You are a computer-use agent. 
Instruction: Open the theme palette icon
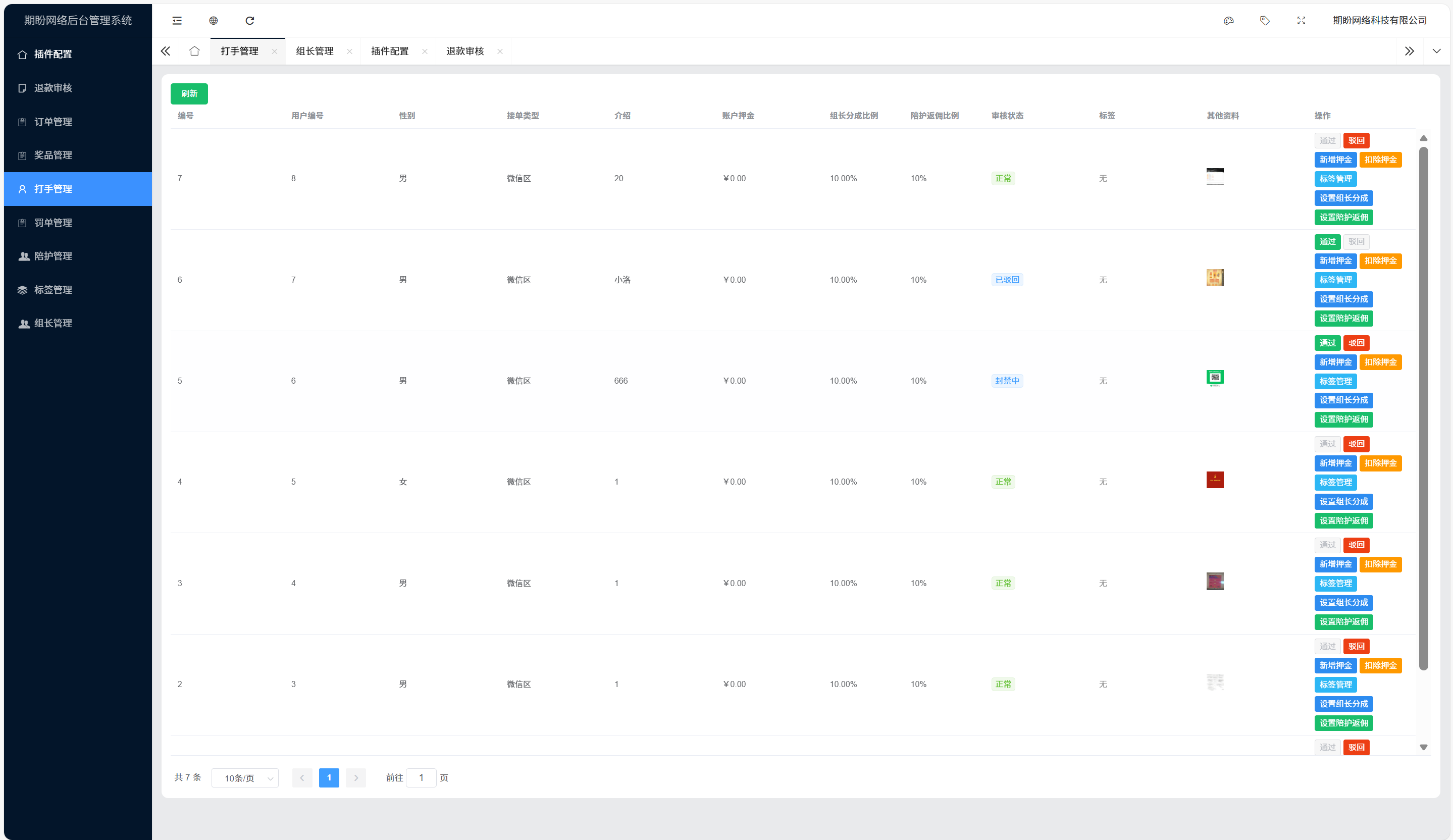pos(1229,21)
